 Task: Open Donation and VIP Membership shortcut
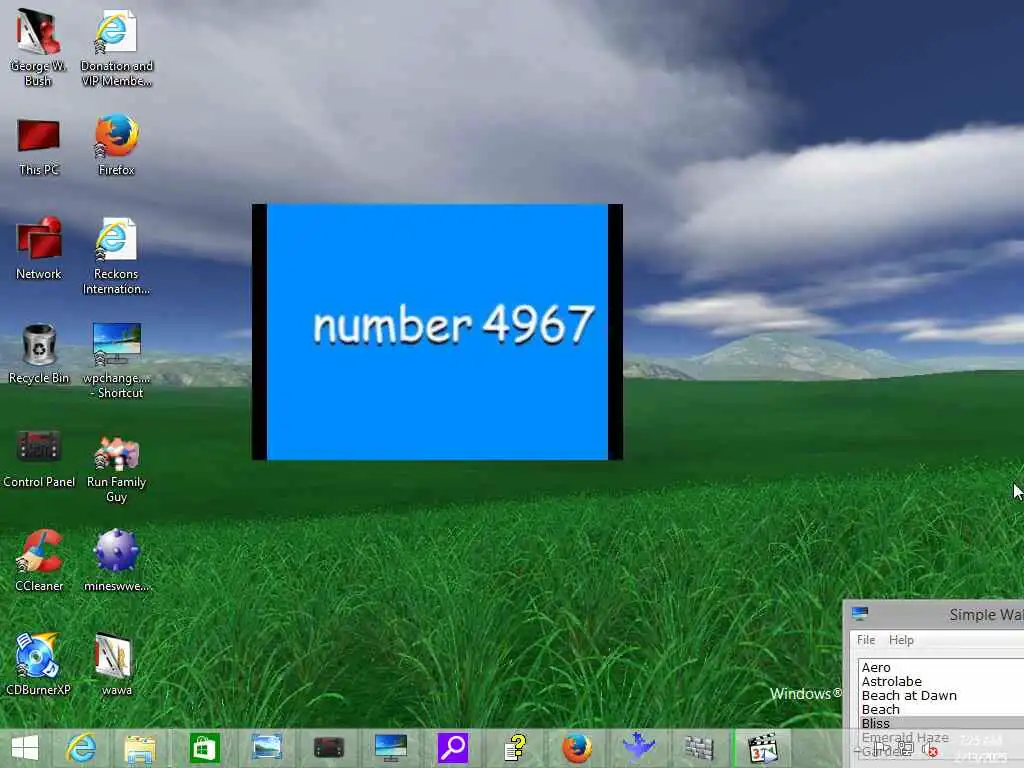coord(116,46)
